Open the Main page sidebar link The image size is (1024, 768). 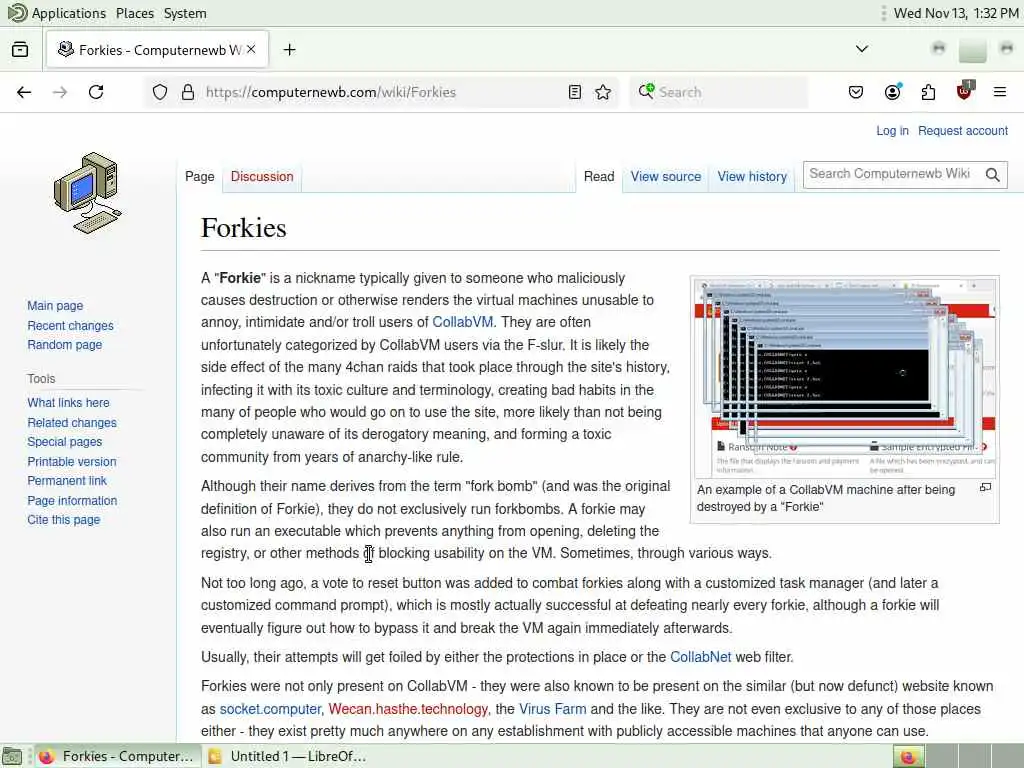tap(55, 306)
